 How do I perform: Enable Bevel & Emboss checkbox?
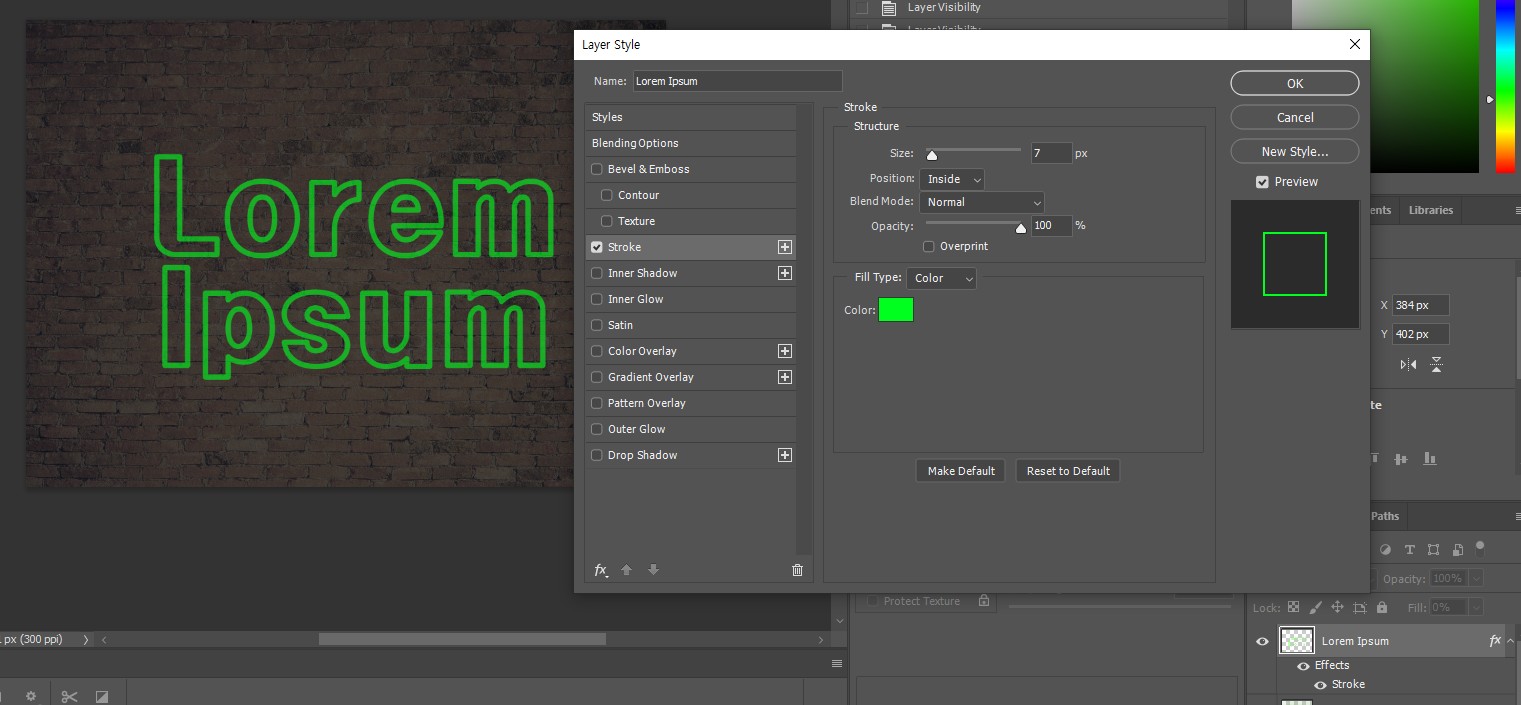pyautogui.click(x=597, y=169)
